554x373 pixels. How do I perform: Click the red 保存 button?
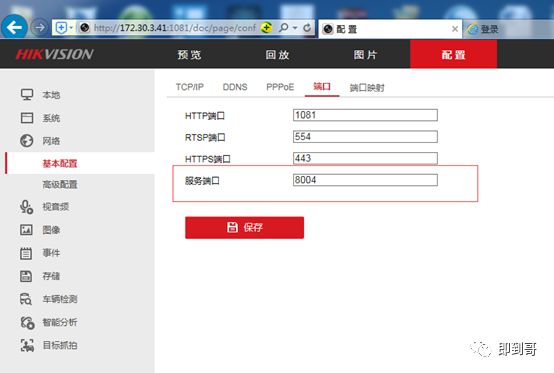tap(244, 227)
